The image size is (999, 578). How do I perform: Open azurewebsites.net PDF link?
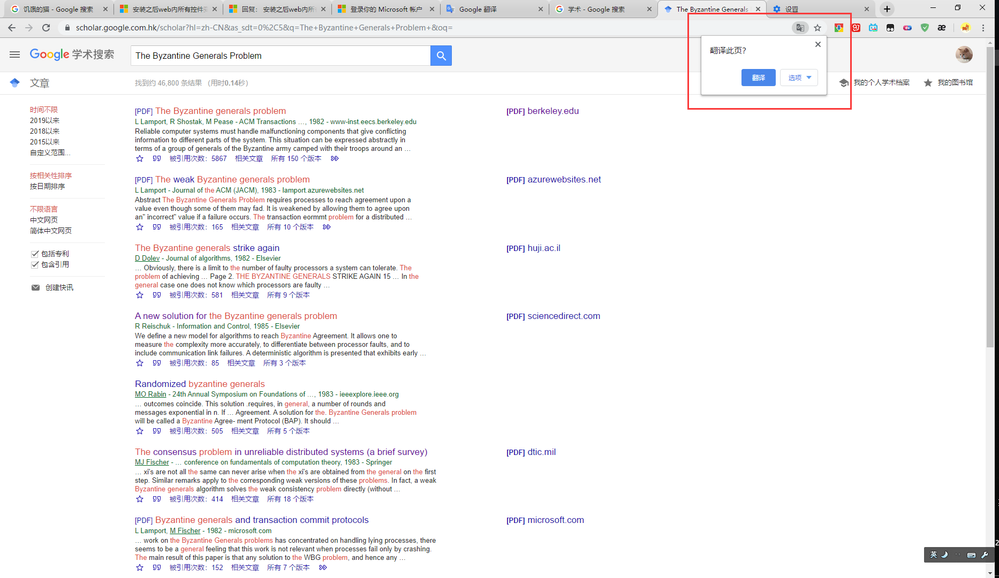(x=553, y=180)
